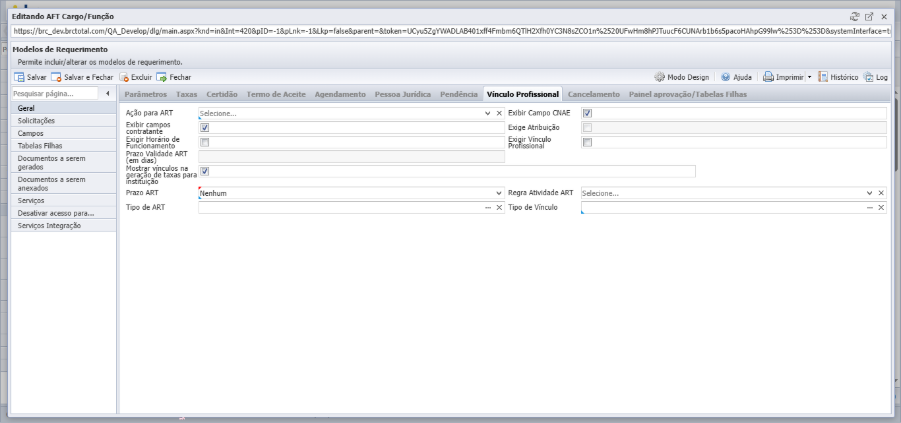Click the Excluir delete button
This screenshot has height=423, width=901.
(135, 77)
